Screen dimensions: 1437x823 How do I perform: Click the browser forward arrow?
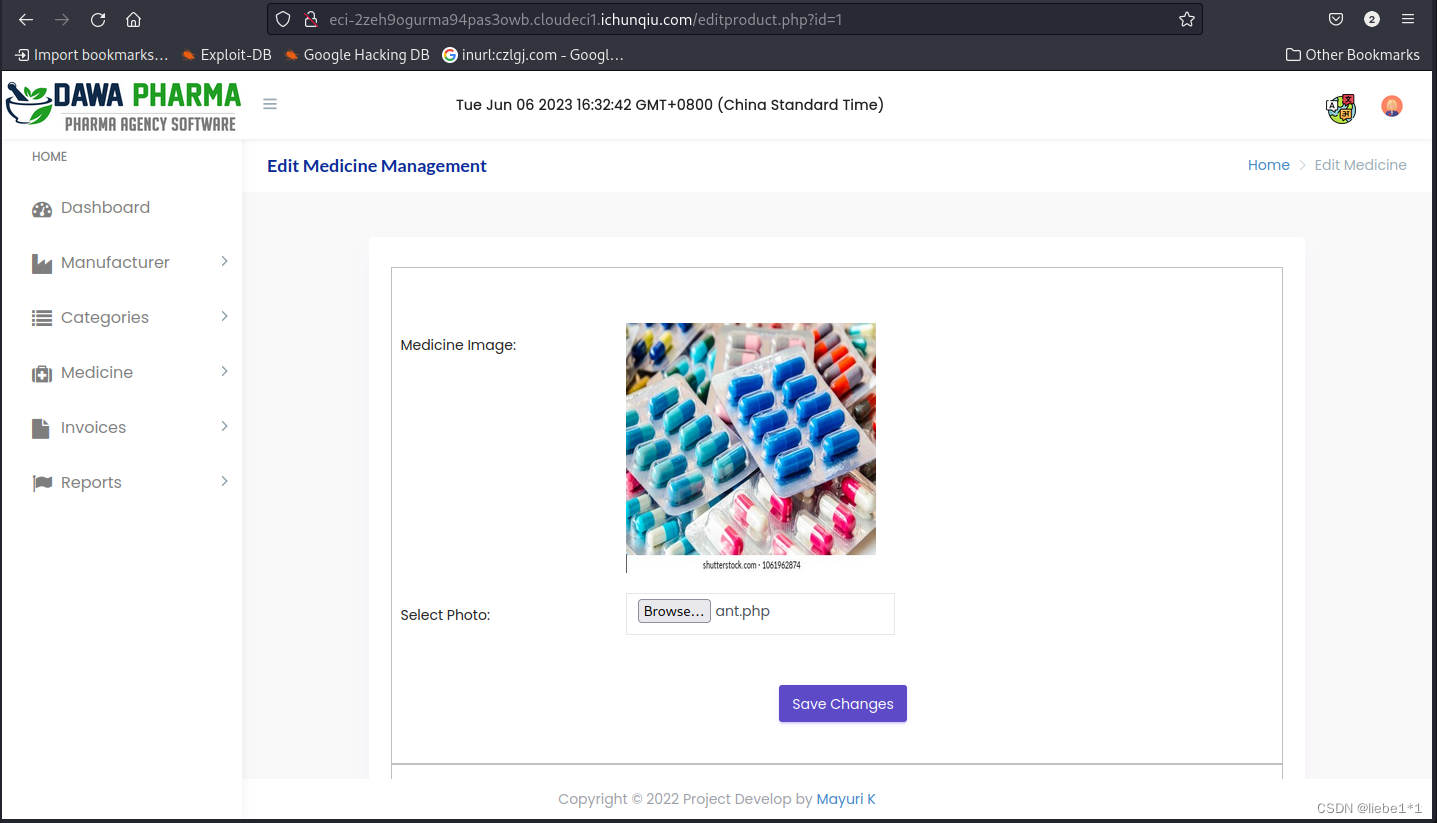coord(62,19)
